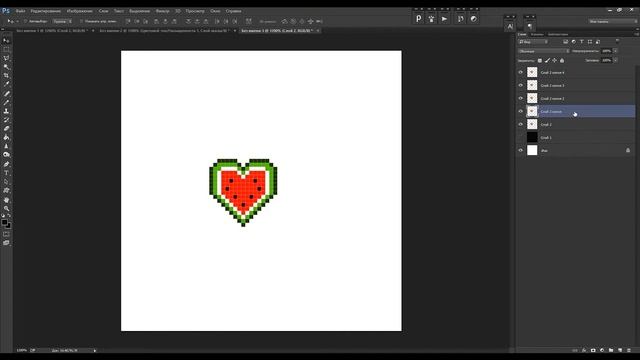Hide the Слой 2 копия 2 layer
640x360 pixels.
pos(520,98)
